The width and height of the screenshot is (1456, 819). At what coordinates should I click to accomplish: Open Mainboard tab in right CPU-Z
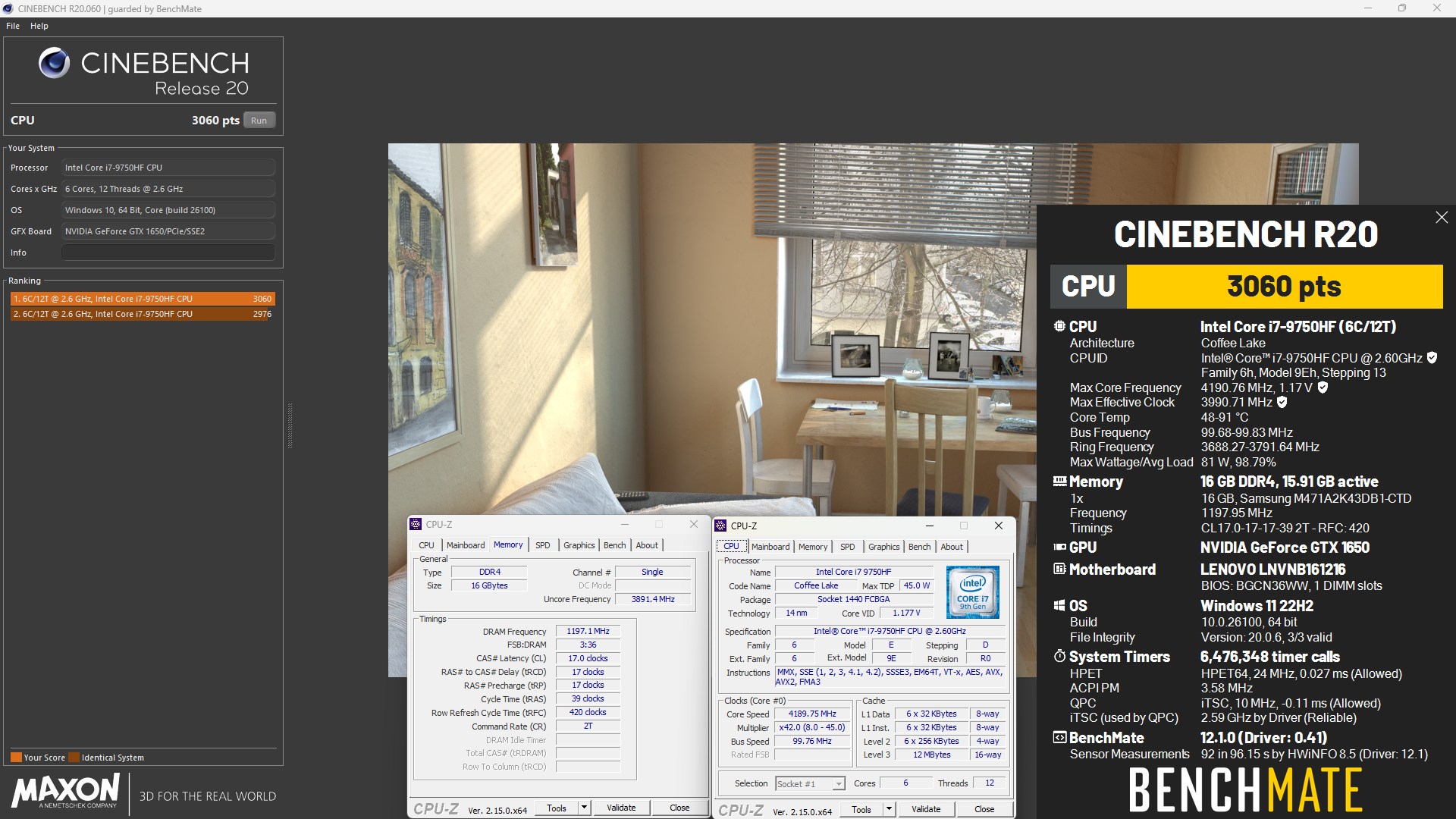(x=770, y=547)
